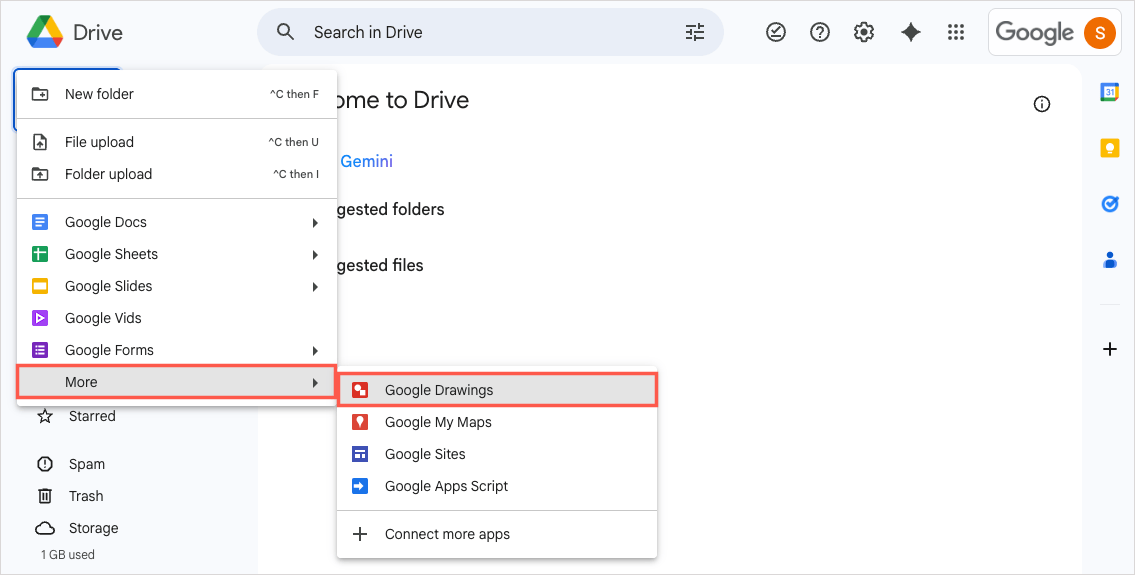The height and width of the screenshot is (575, 1135).
Task: Expand the Google Forms submenu arrow
Action: pyautogui.click(x=315, y=350)
